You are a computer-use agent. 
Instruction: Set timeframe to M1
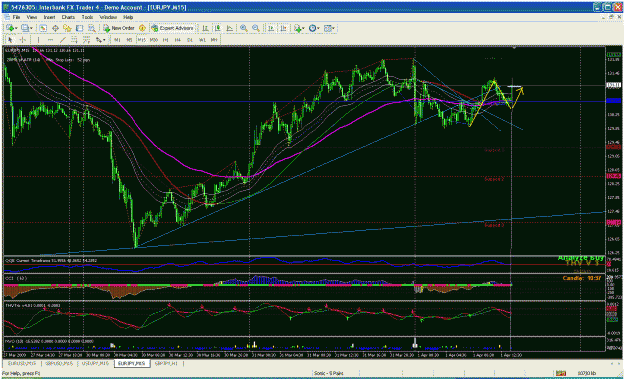point(117,40)
